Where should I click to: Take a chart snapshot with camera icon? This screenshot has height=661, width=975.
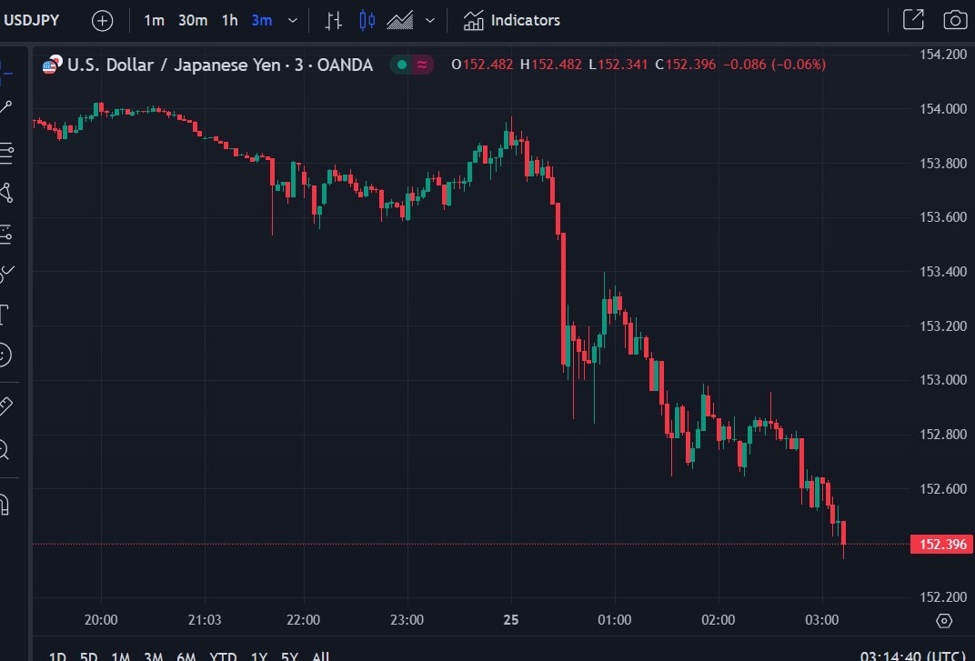coord(955,20)
